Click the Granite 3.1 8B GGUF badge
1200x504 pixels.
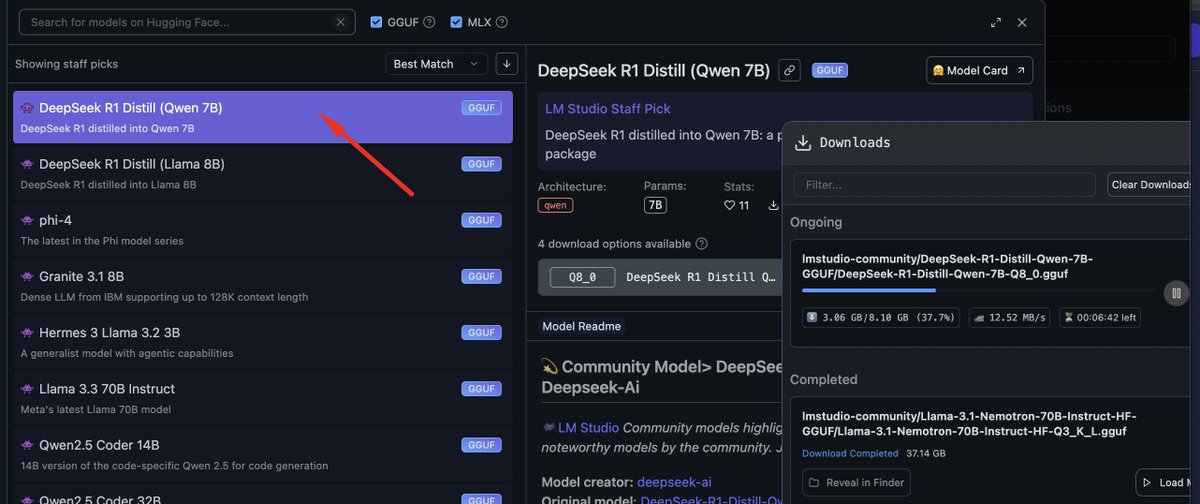(481, 276)
